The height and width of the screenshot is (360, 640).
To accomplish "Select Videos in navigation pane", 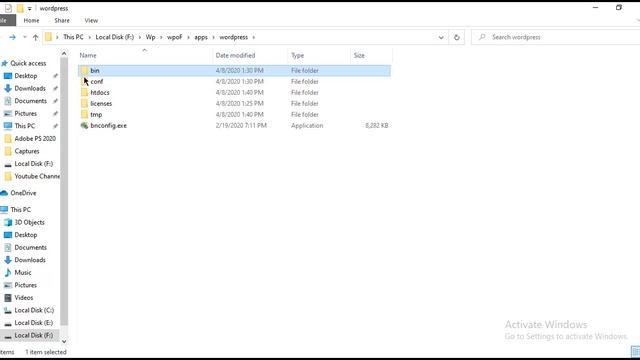I will click(x=24, y=298).
